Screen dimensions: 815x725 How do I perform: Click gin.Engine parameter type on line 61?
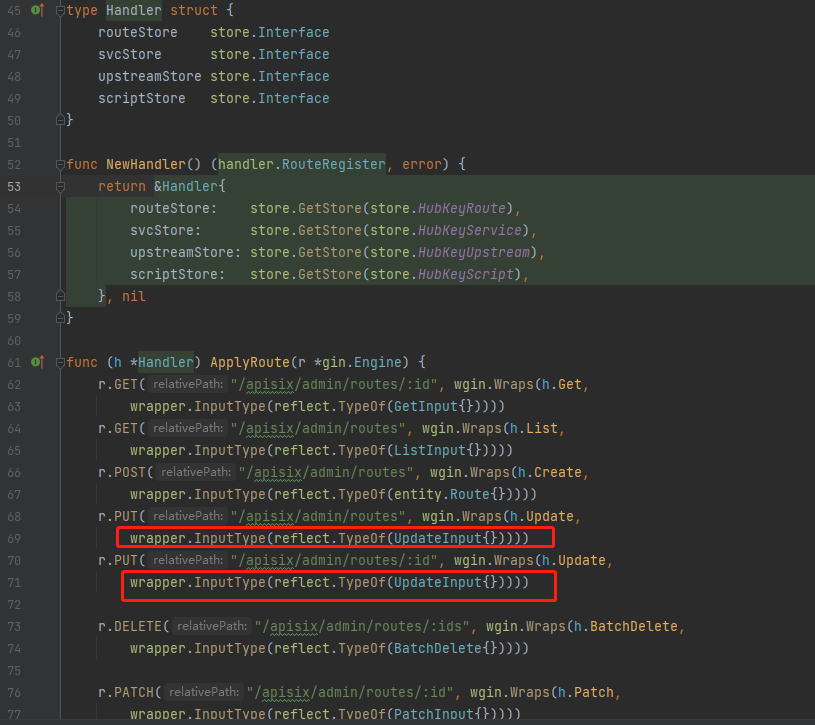[x=362, y=362]
